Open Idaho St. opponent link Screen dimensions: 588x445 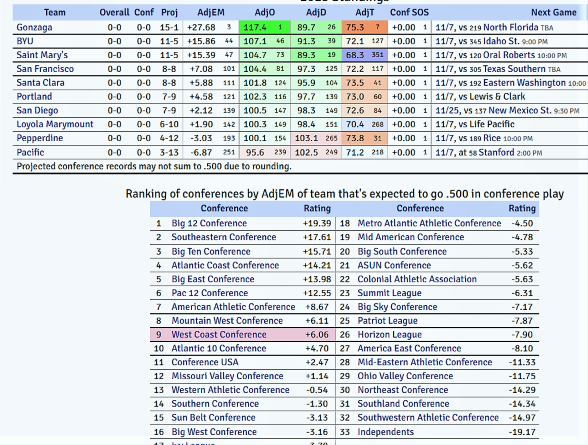click(501, 41)
